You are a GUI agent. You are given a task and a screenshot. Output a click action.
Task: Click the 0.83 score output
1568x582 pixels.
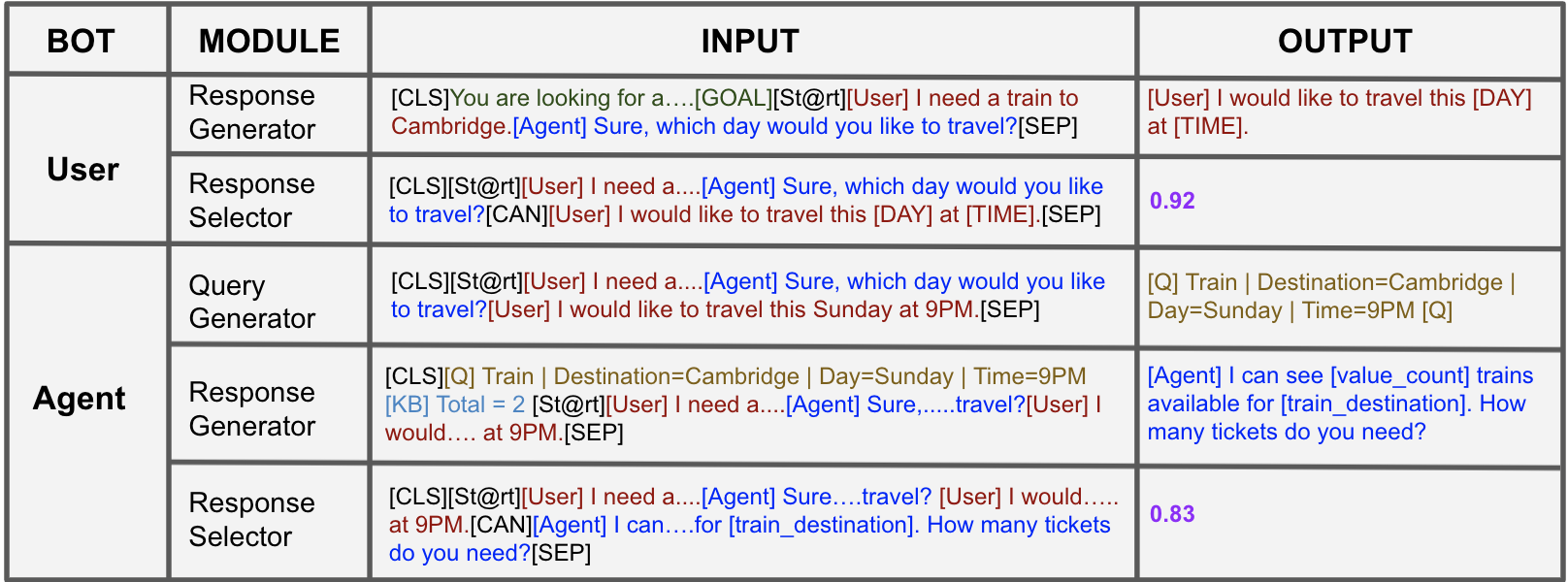pos(1172,514)
